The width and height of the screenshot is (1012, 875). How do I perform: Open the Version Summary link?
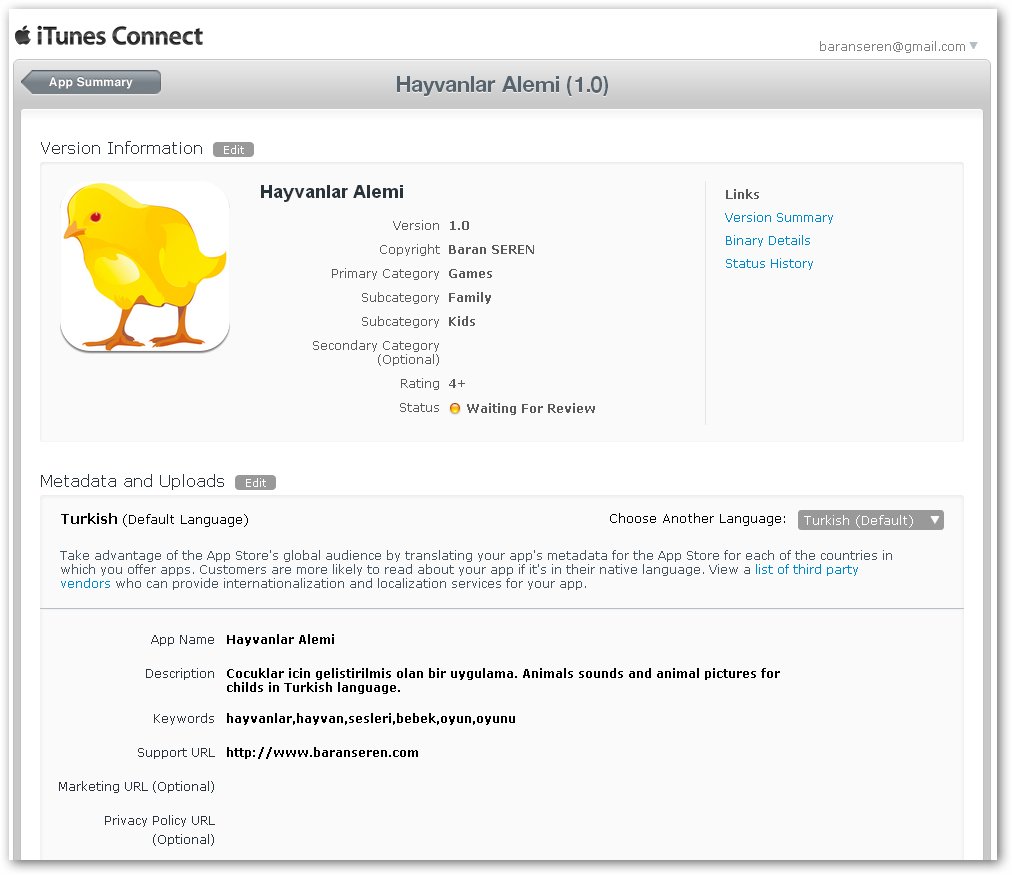(778, 217)
